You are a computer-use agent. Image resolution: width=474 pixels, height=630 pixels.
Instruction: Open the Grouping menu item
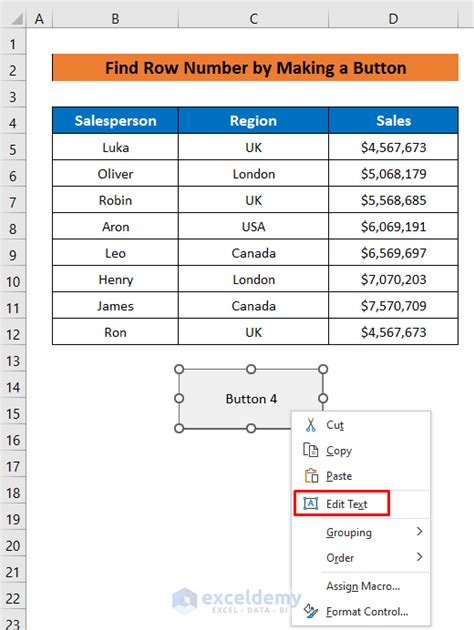tap(362, 532)
